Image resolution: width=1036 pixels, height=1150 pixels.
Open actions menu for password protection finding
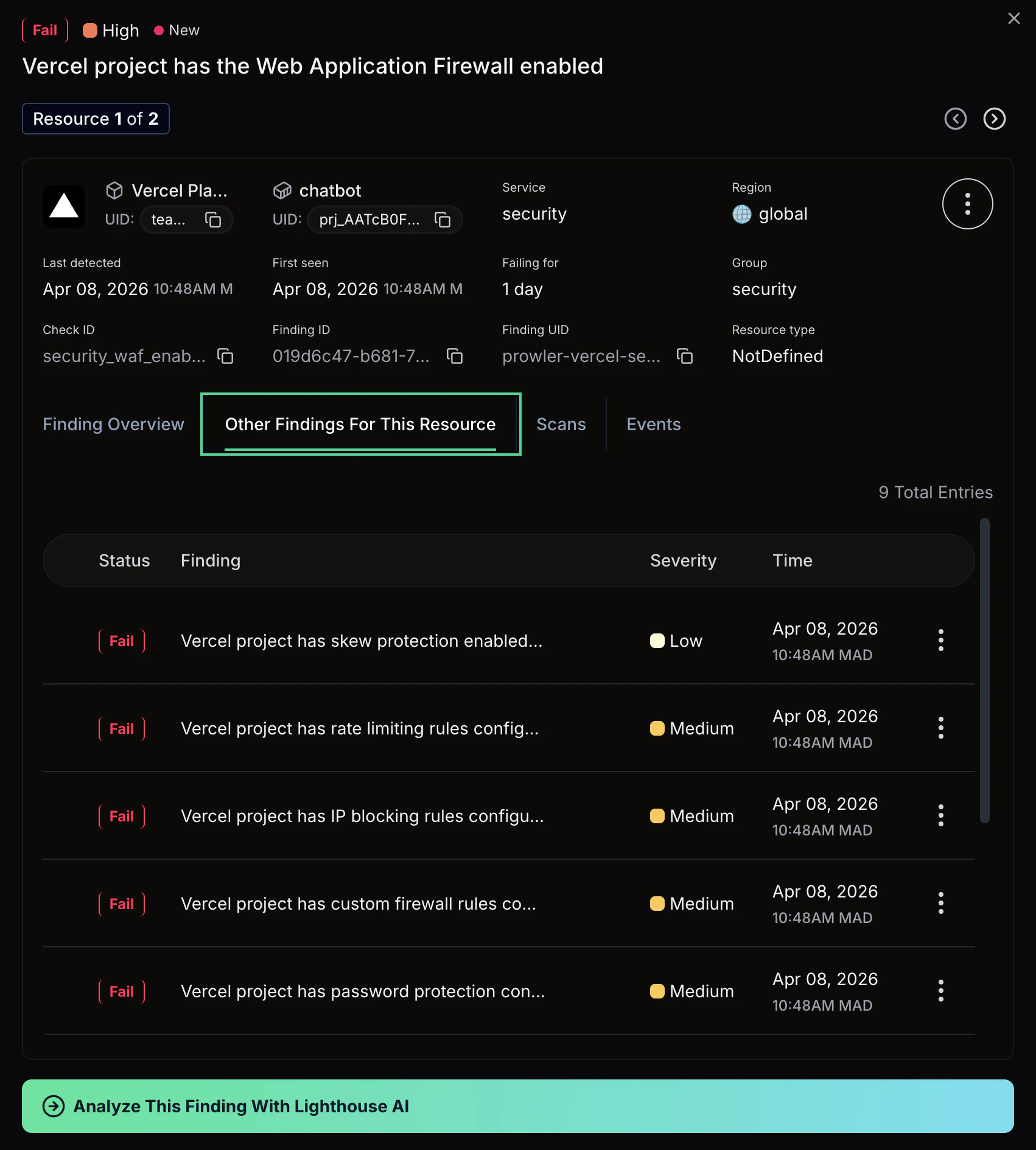point(941,991)
